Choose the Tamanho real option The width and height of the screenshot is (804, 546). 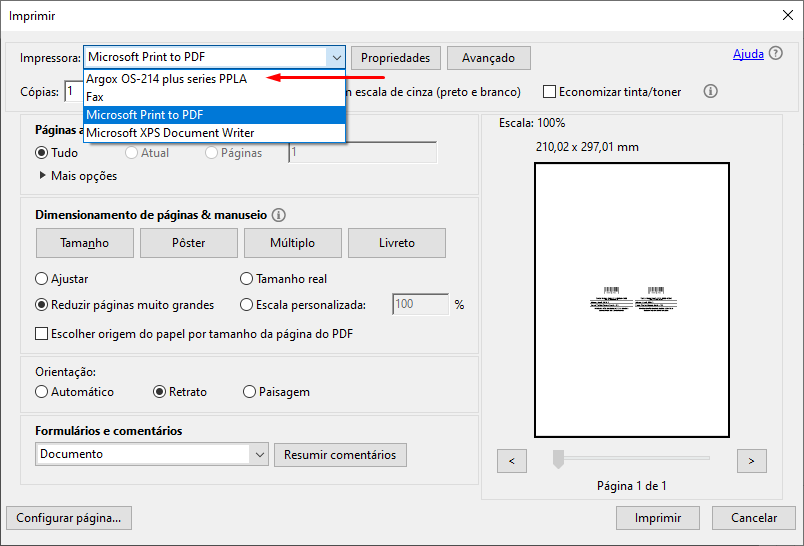click(247, 279)
